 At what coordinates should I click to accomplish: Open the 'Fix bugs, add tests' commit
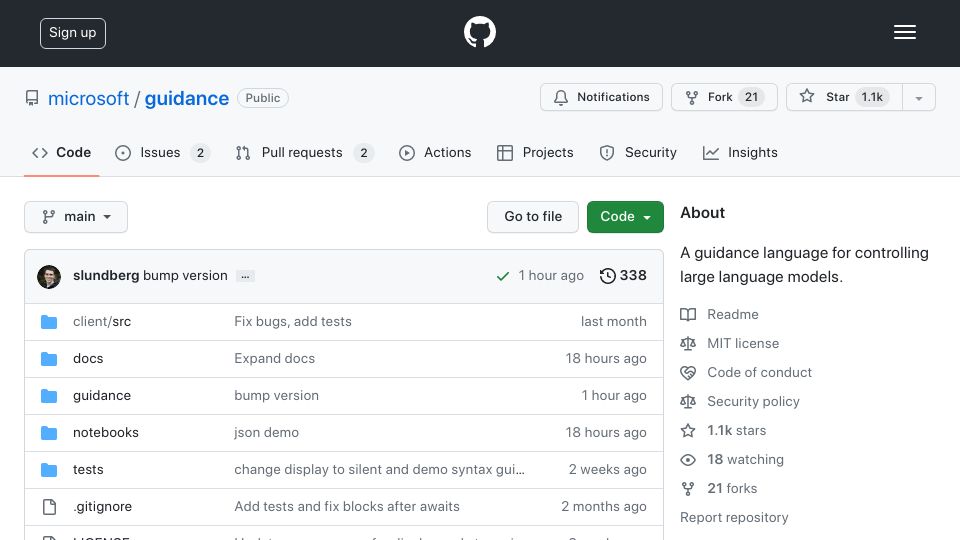(x=293, y=322)
